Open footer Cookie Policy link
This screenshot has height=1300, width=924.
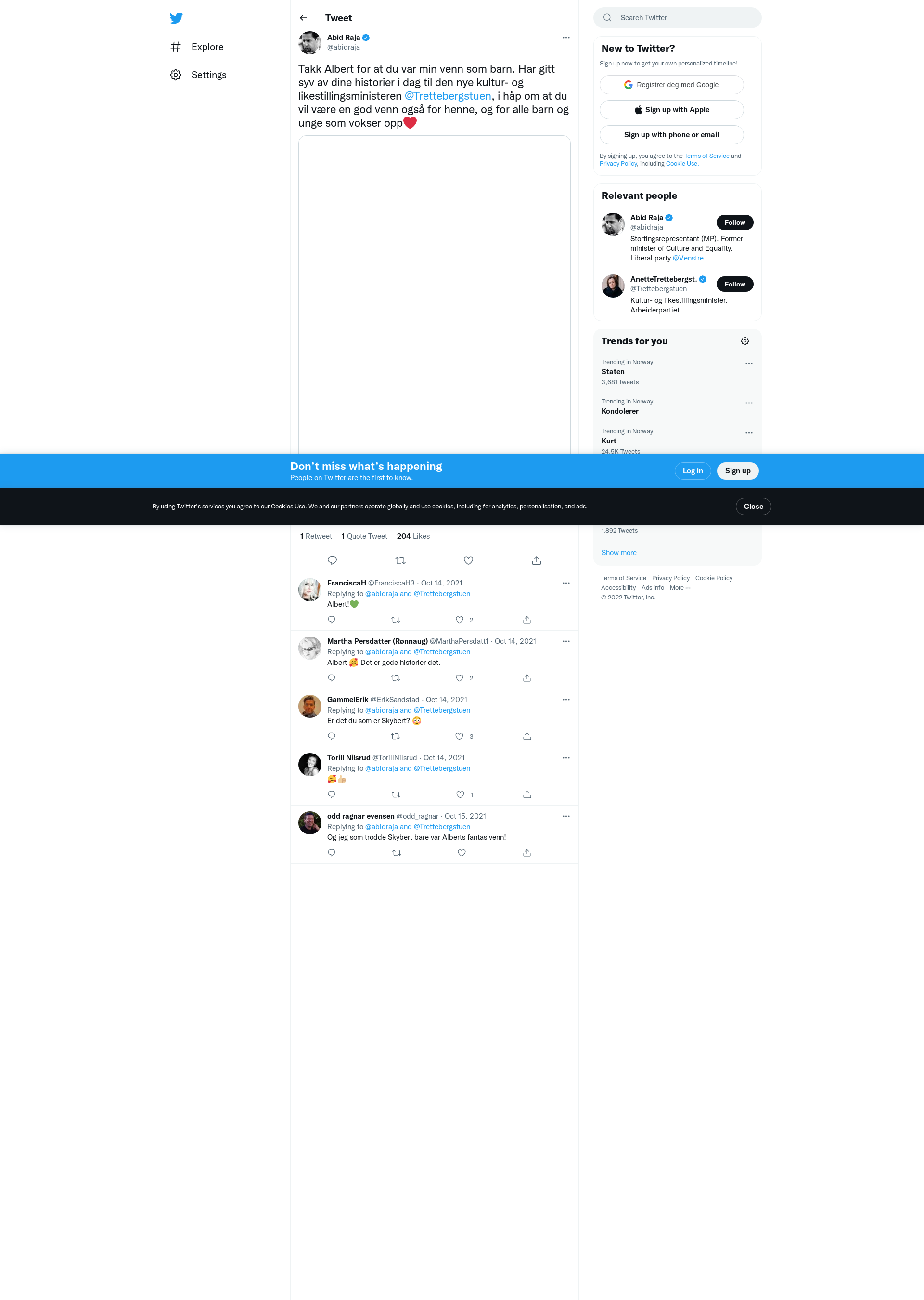pos(714,578)
